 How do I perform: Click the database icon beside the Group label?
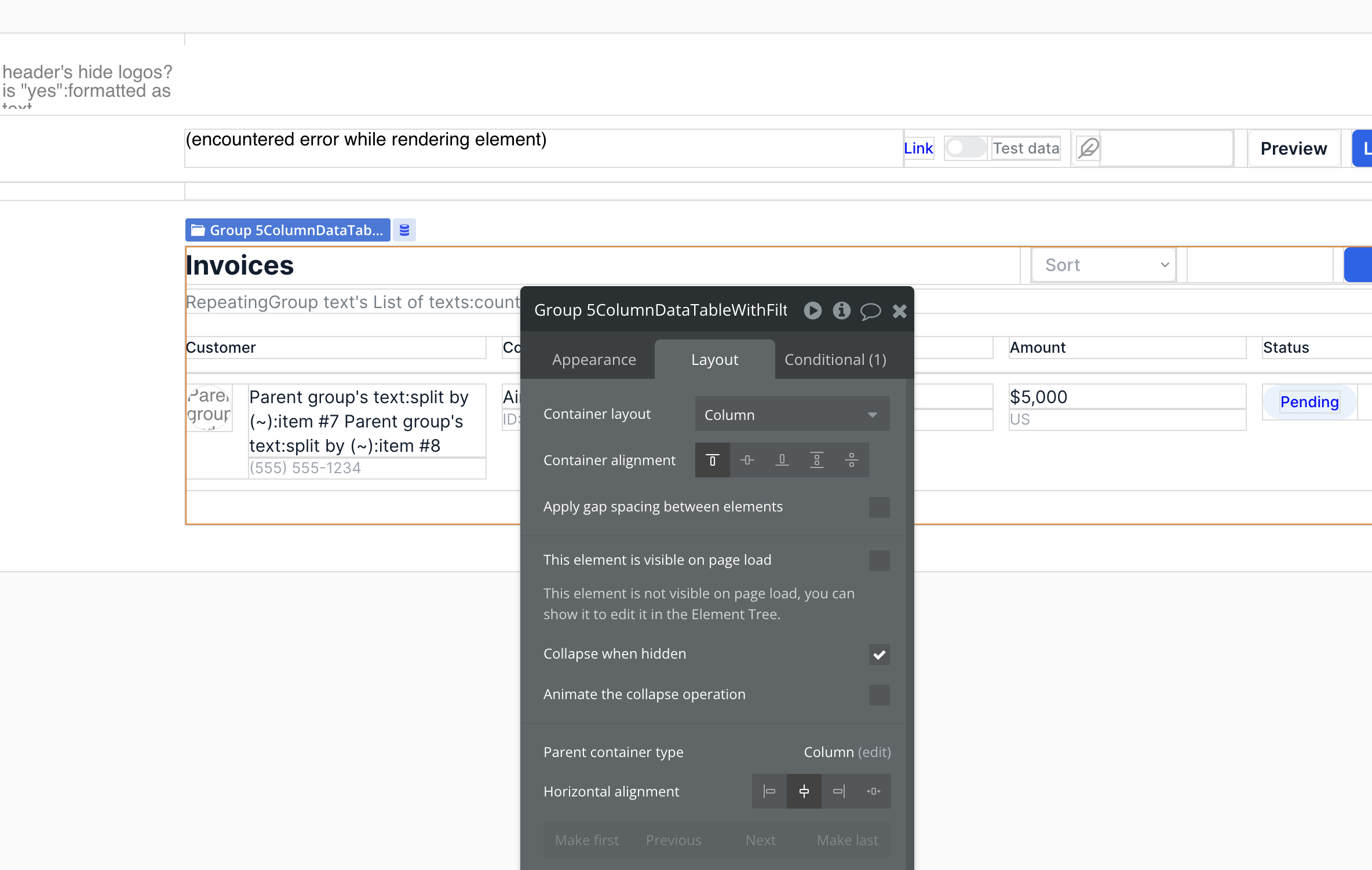pyautogui.click(x=404, y=230)
